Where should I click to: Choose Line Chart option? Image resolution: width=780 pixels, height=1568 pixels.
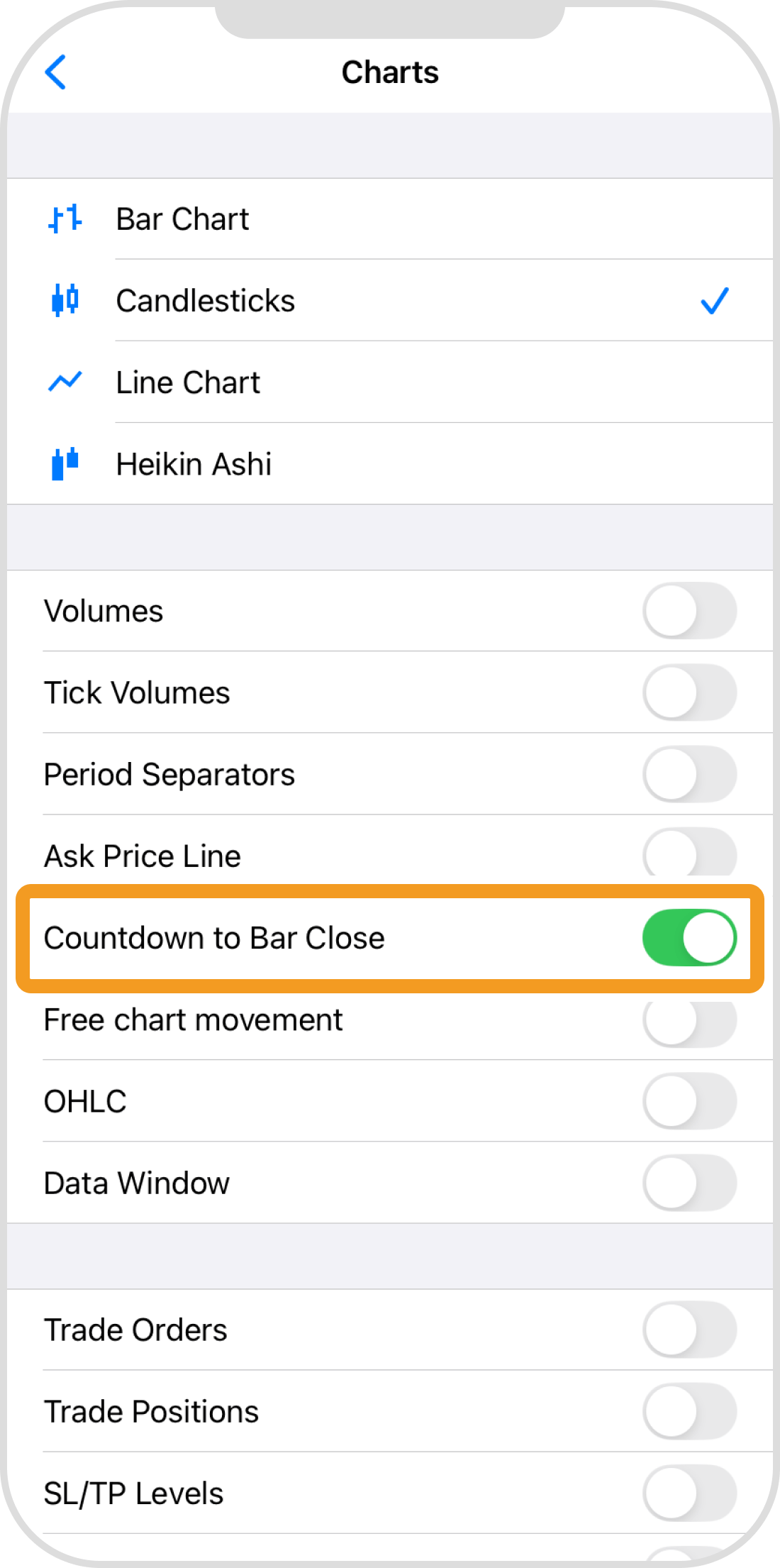(188, 382)
